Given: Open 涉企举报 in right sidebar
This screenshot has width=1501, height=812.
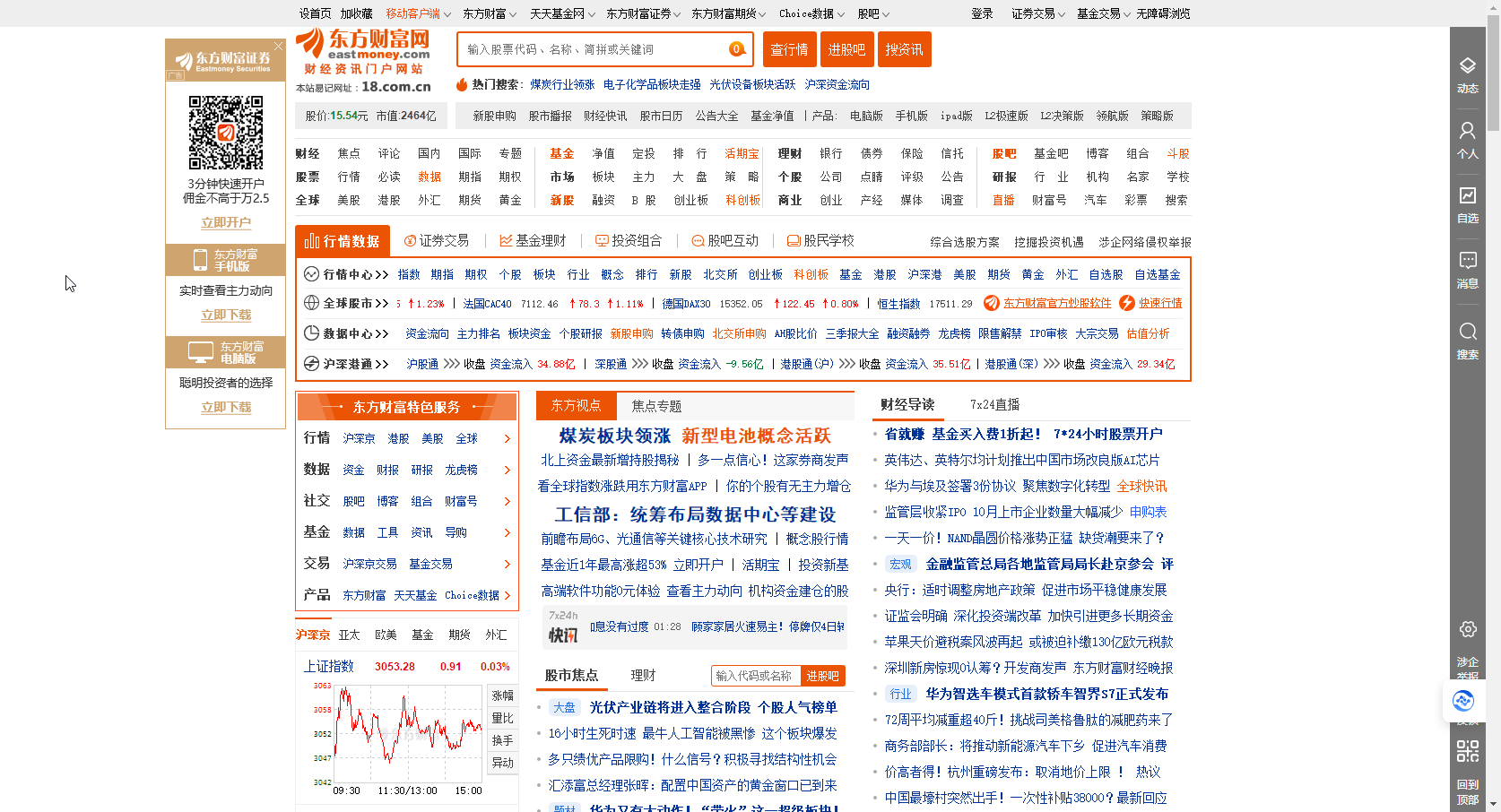Looking at the screenshot, I should coord(1467,669).
